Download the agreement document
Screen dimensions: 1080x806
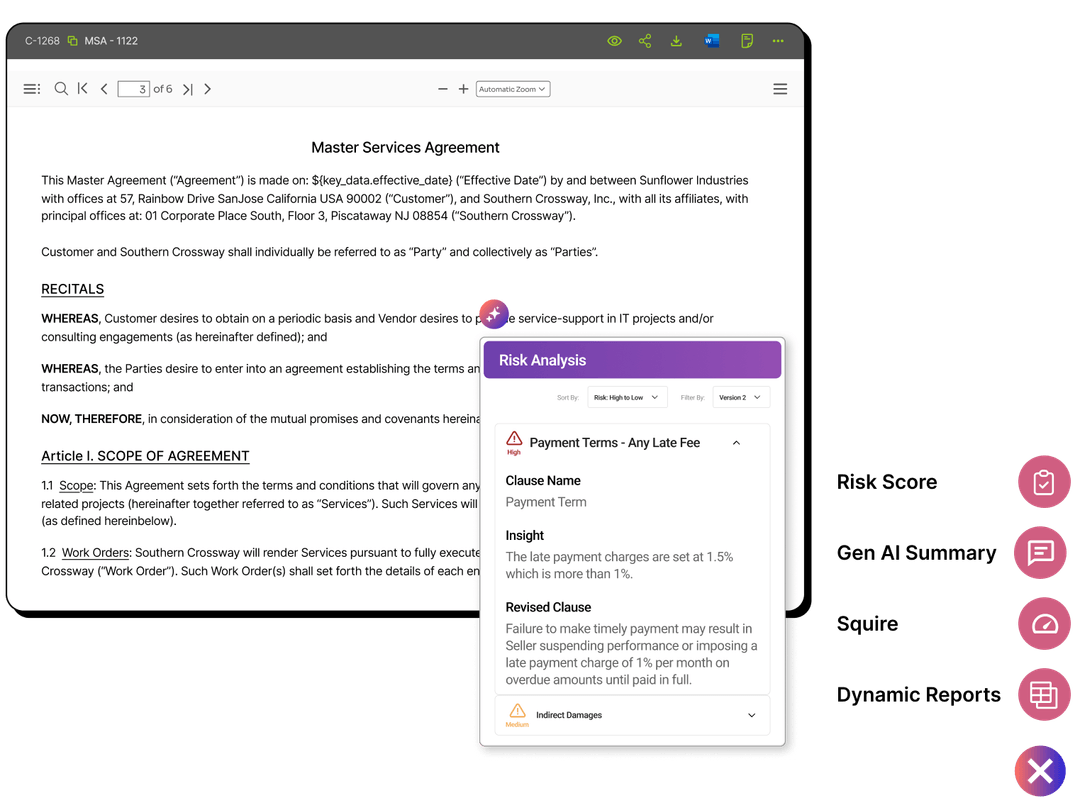676,41
